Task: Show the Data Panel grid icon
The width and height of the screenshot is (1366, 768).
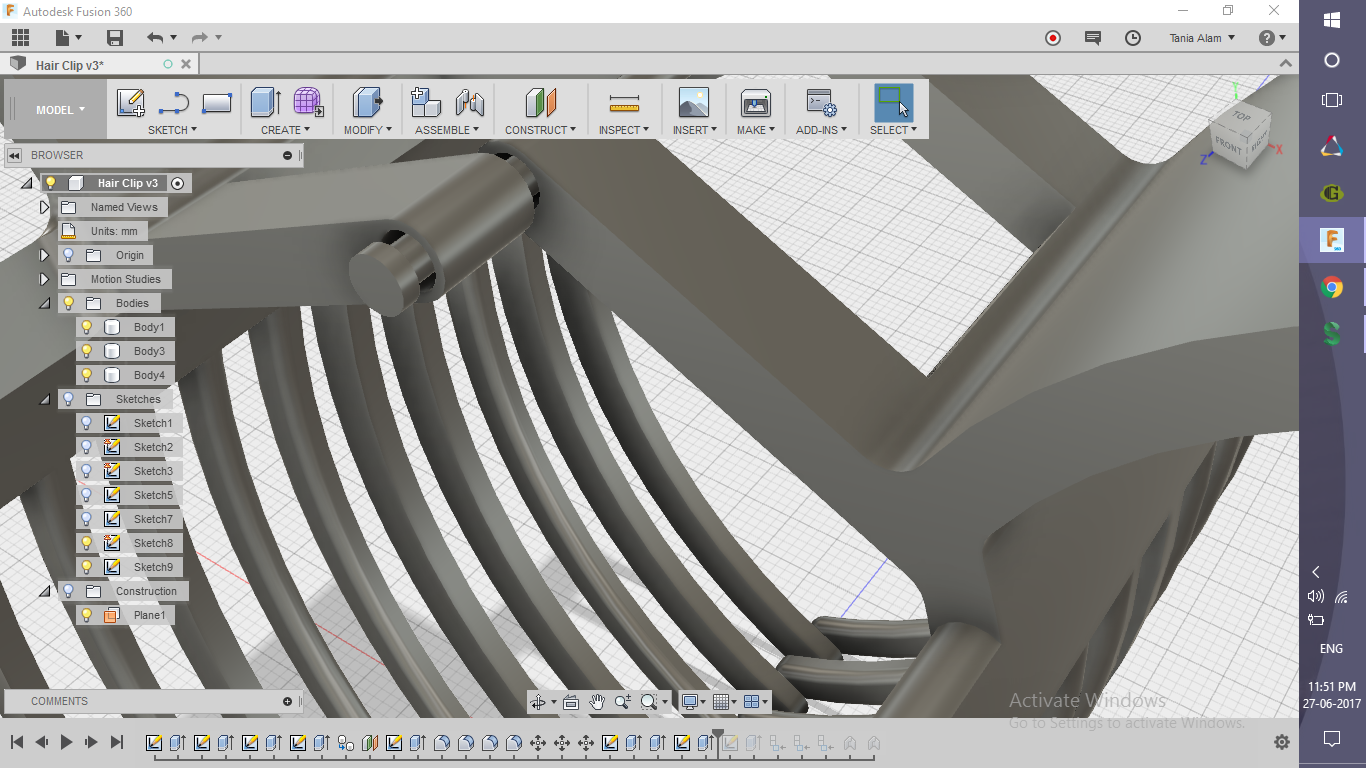Action: (20, 38)
